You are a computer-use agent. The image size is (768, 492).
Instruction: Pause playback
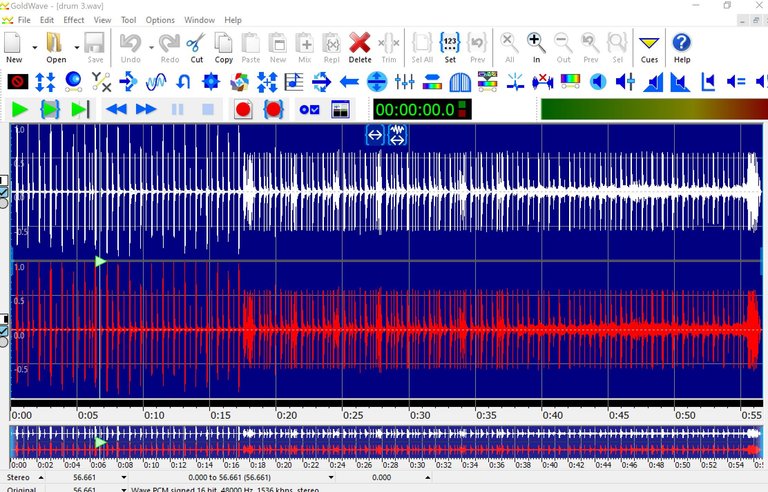pos(178,109)
